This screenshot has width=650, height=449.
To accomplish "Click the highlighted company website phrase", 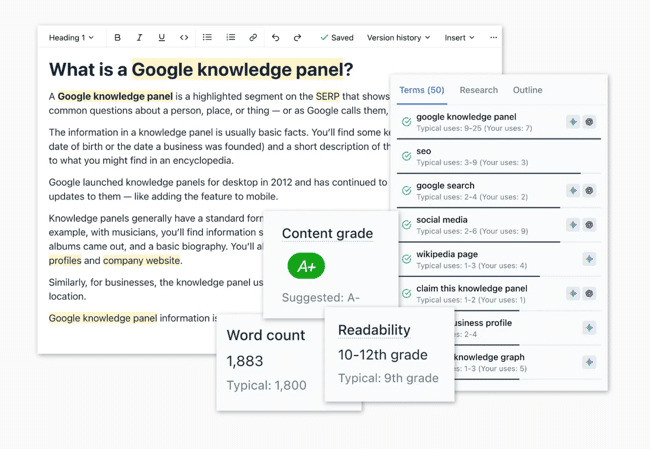I will click(x=142, y=260).
